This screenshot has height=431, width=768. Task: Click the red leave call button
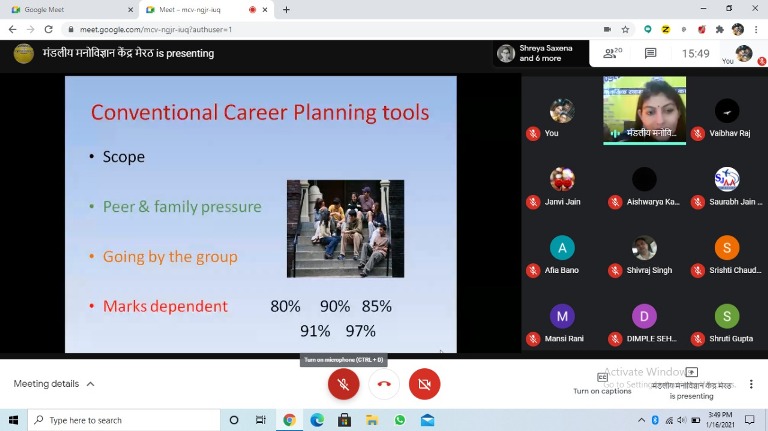pyautogui.click(x=383, y=384)
